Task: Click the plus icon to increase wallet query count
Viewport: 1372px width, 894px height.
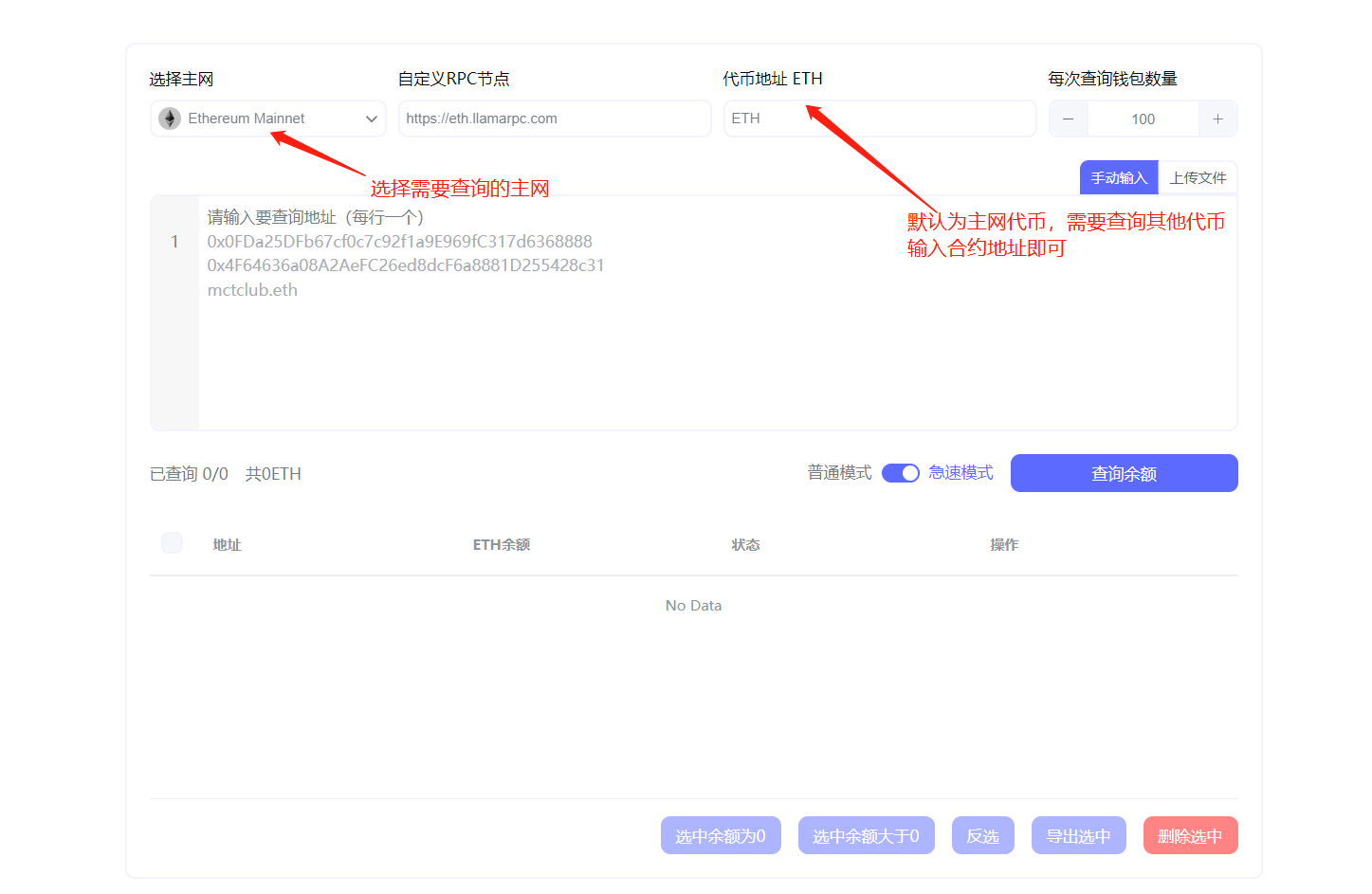Action: coord(1218,118)
